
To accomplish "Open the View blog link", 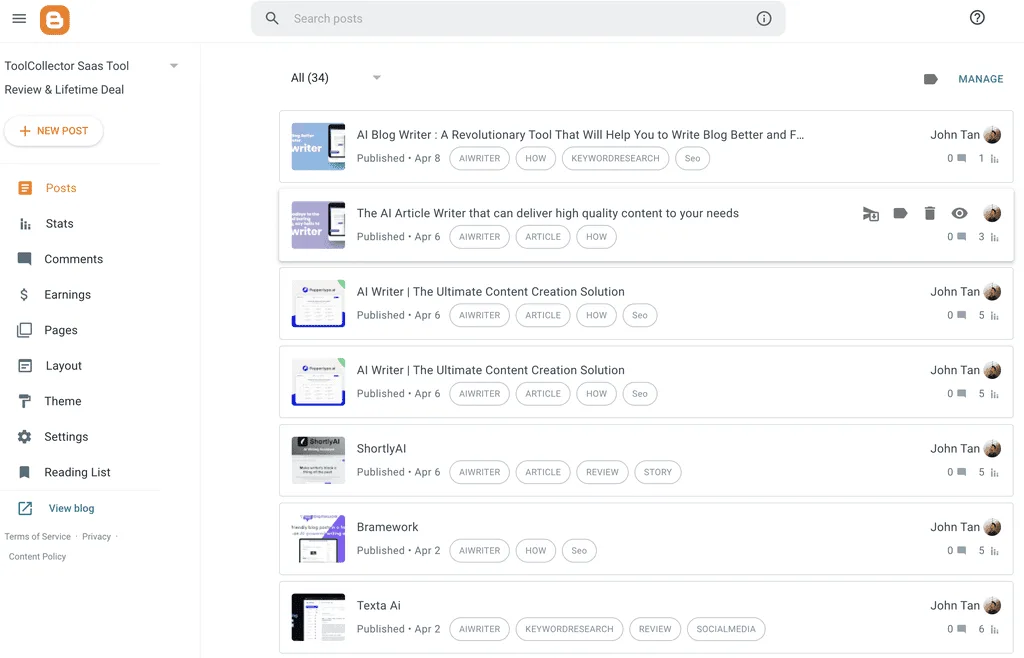I will [71, 508].
